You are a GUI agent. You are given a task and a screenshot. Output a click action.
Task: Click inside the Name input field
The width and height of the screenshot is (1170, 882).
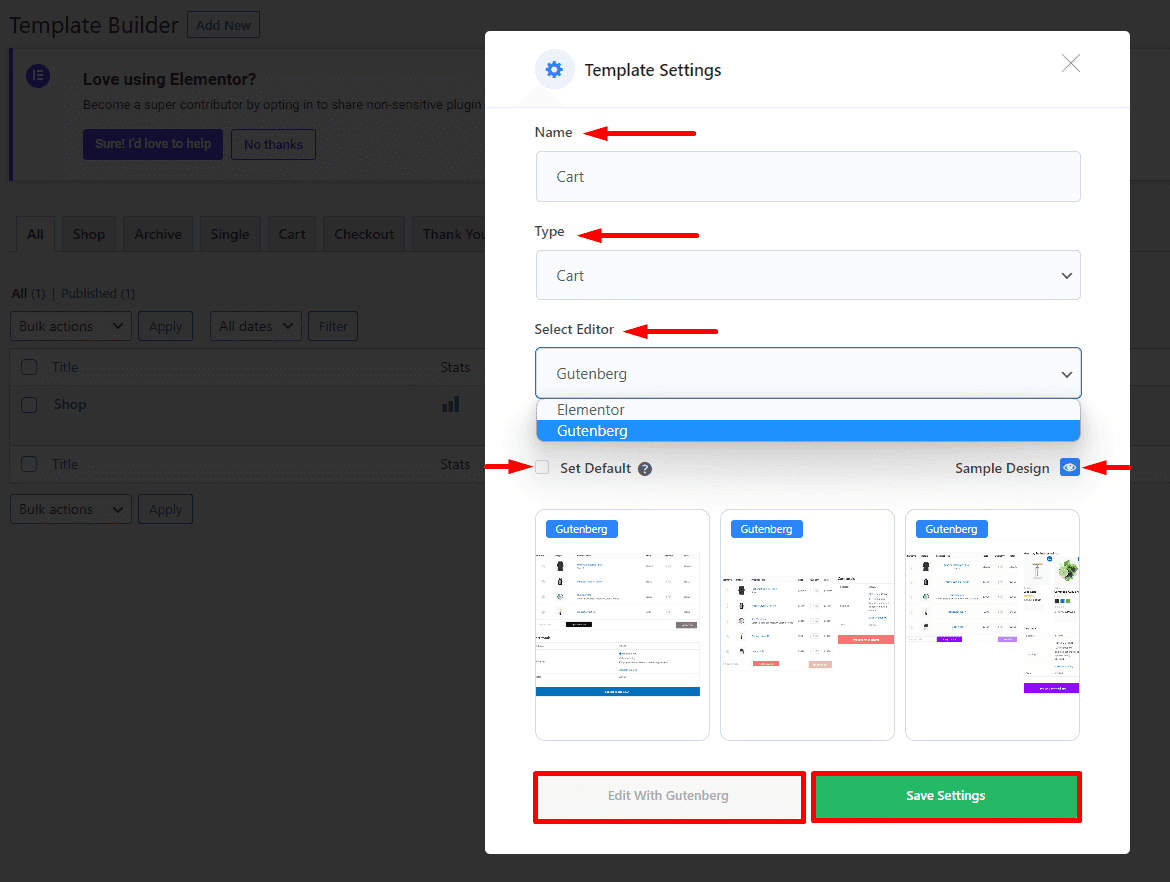pyautogui.click(x=808, y=177)
